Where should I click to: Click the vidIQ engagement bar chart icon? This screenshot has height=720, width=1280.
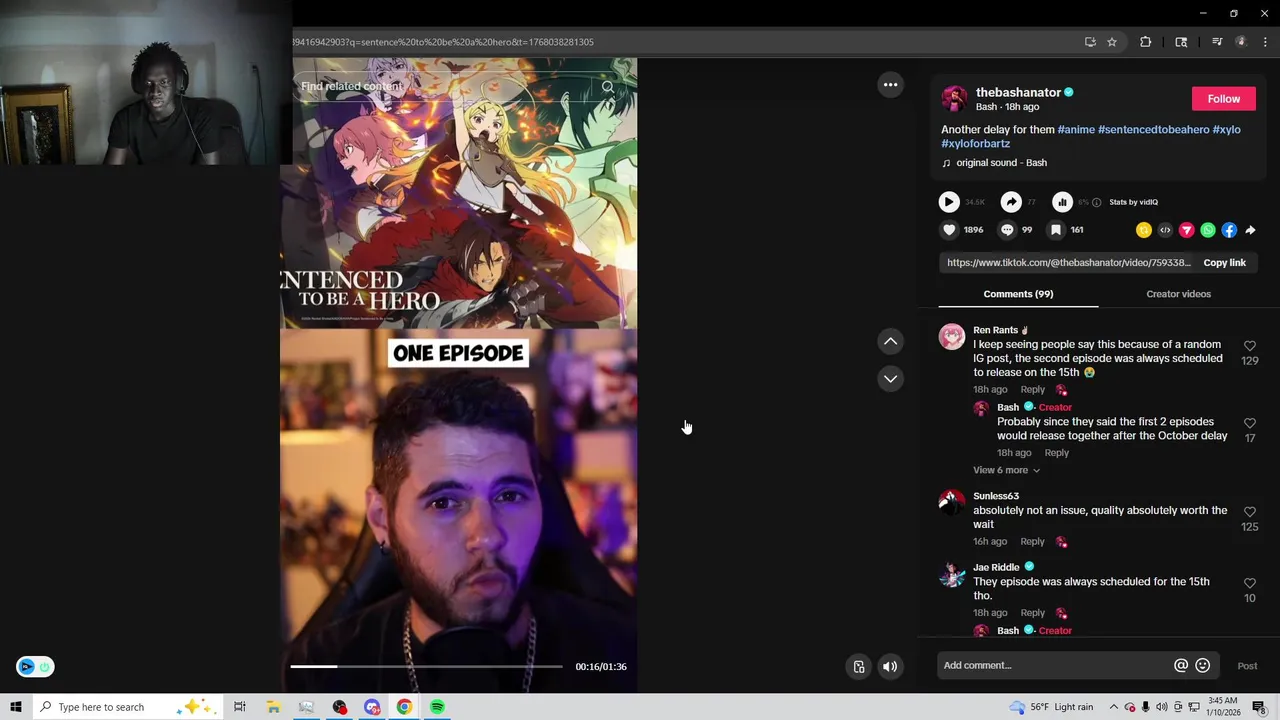coord(1062,202)
